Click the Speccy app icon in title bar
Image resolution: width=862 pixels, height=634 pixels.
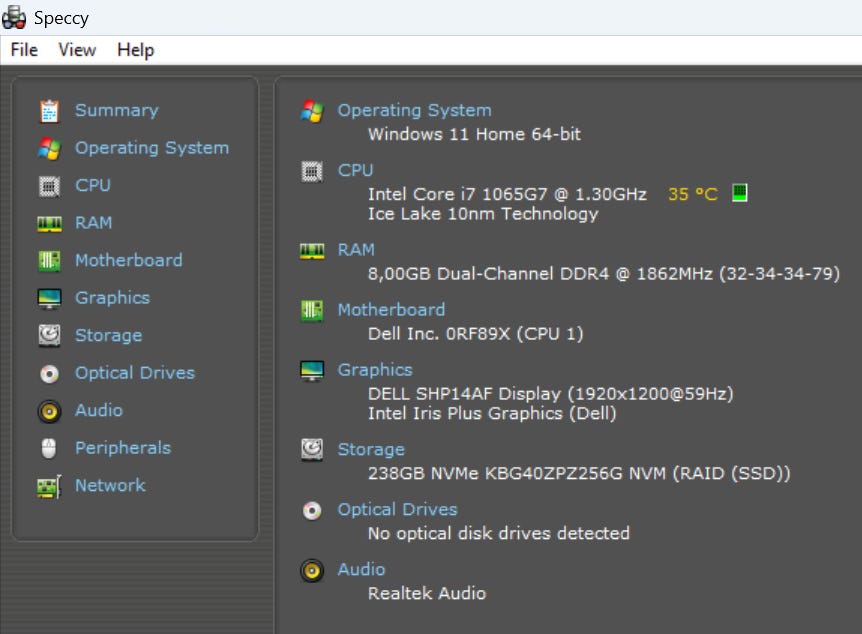point(14,18)
